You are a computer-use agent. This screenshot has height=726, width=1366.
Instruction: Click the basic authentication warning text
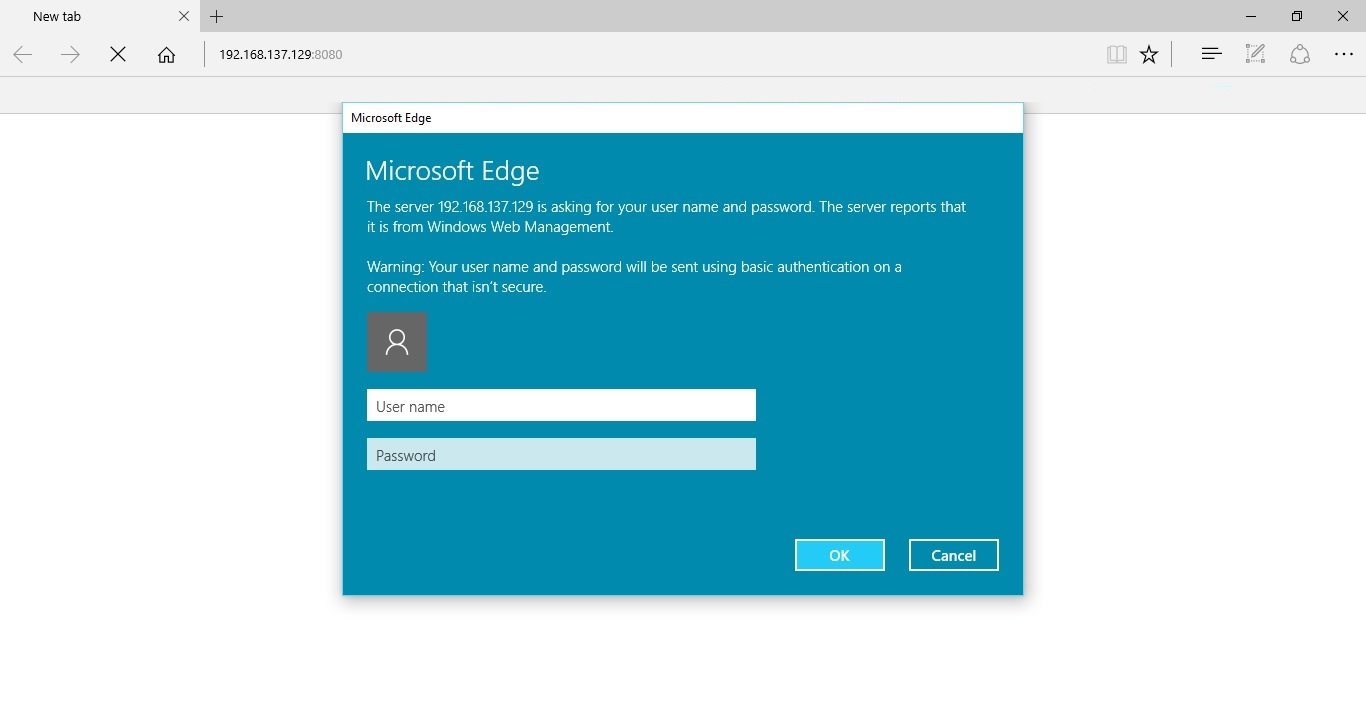[634, 277]
